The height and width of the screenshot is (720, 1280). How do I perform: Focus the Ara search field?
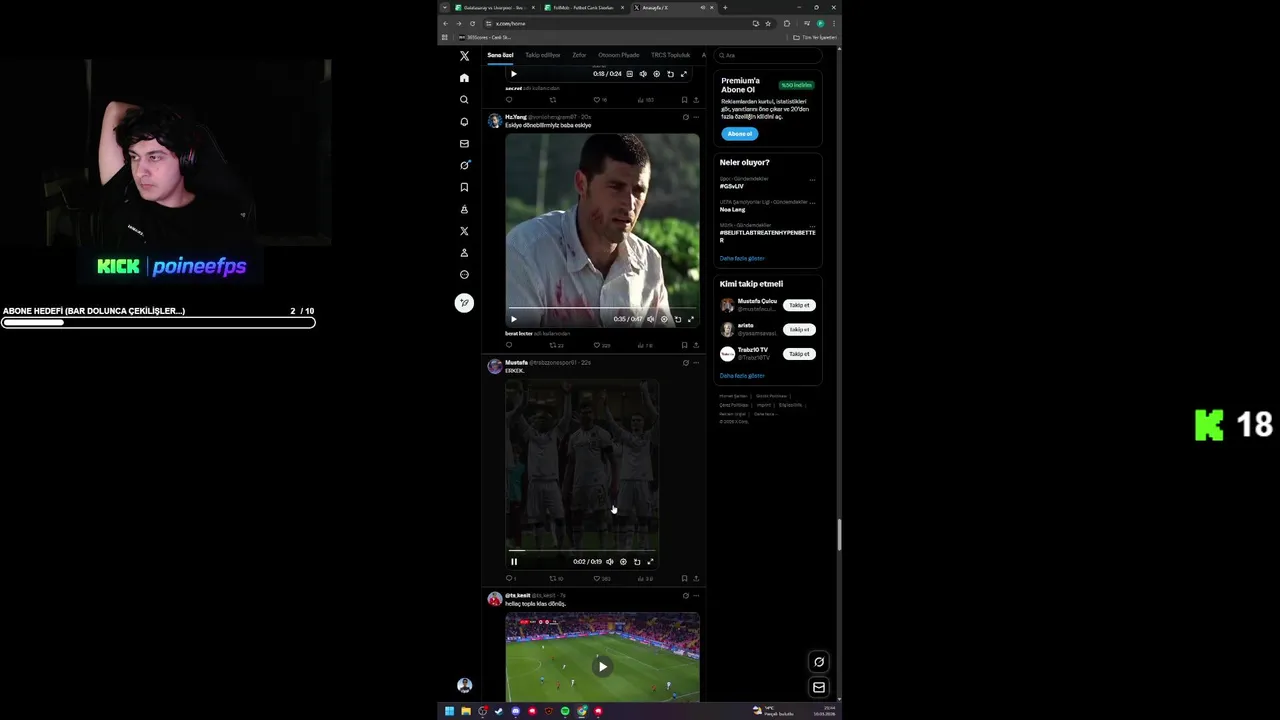click(x=768, y=55)
